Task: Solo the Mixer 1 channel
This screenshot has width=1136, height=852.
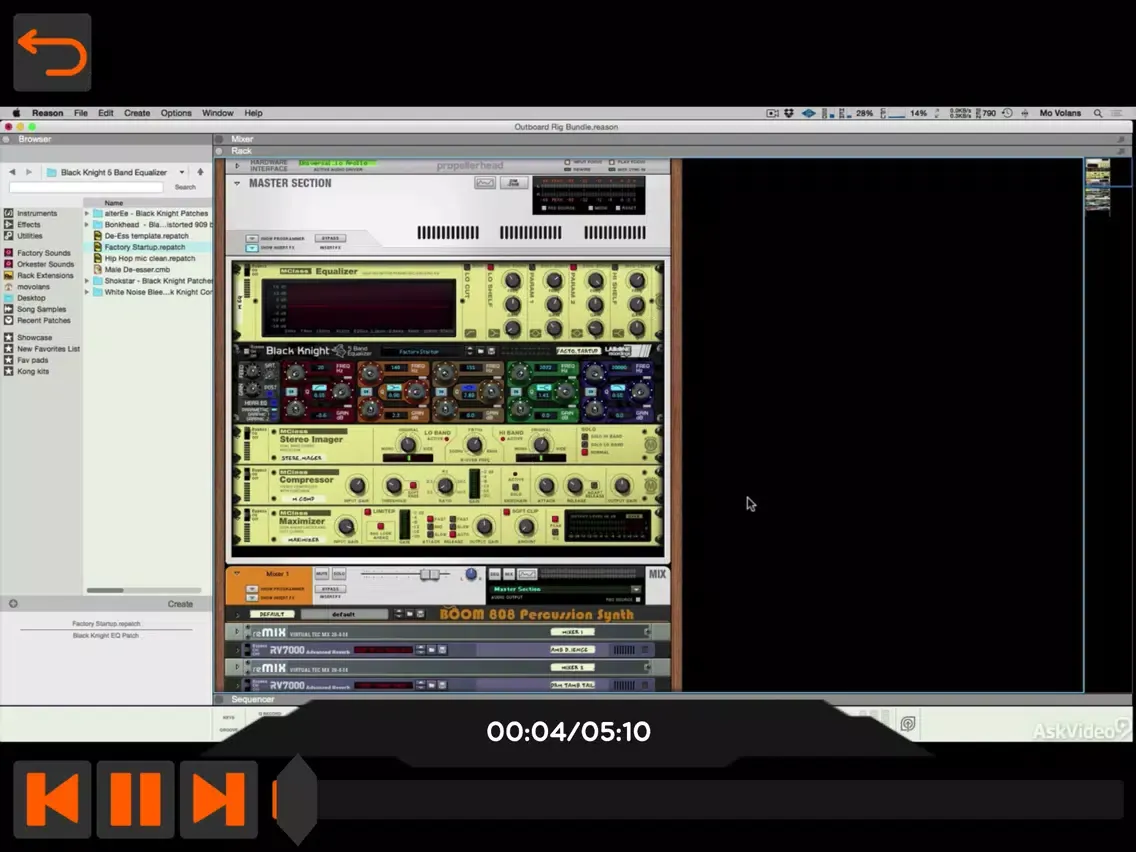Action: coord(338,574)
